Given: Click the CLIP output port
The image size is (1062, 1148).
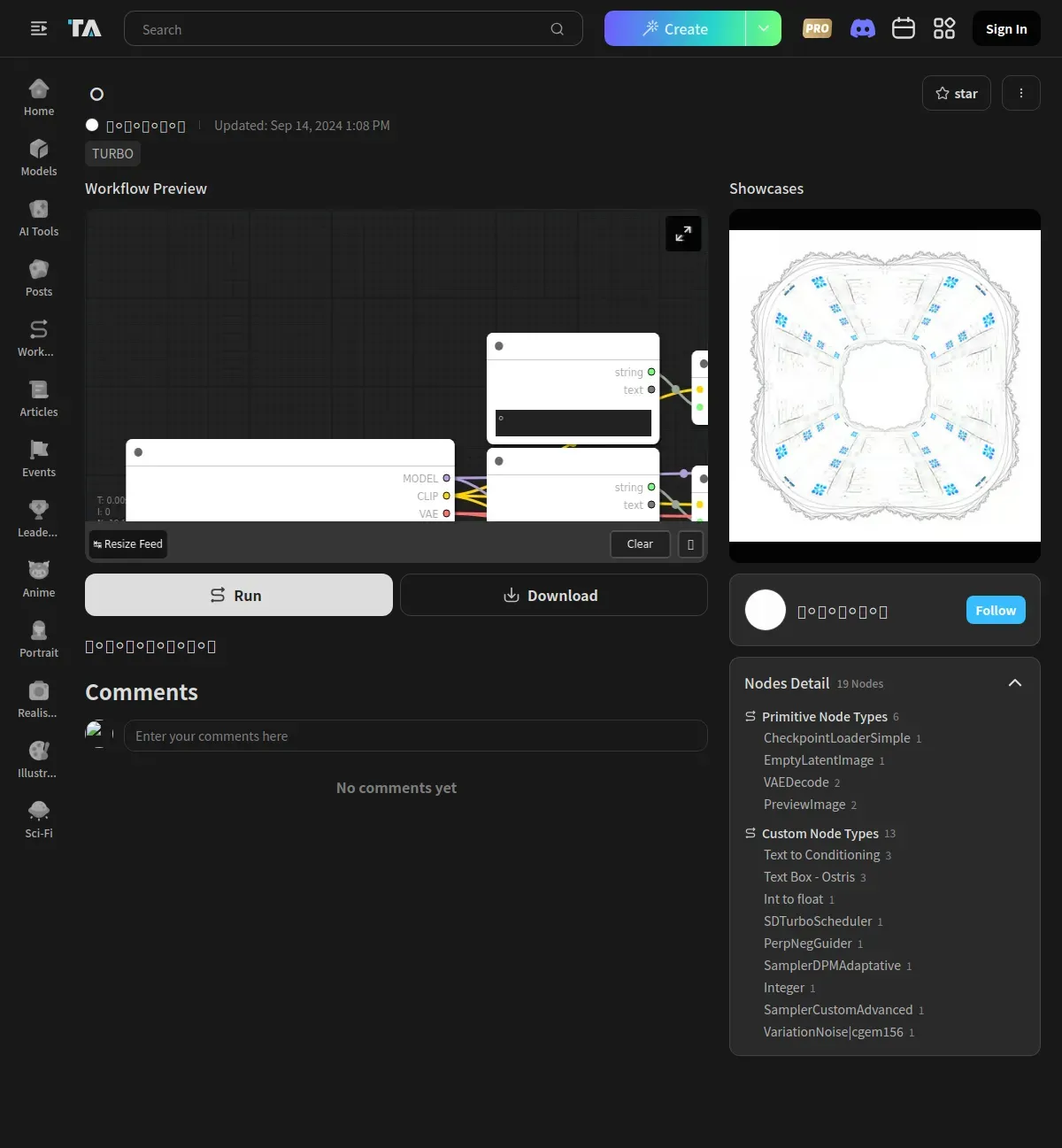Looking at the screenshot, I should tap(446, 496).
